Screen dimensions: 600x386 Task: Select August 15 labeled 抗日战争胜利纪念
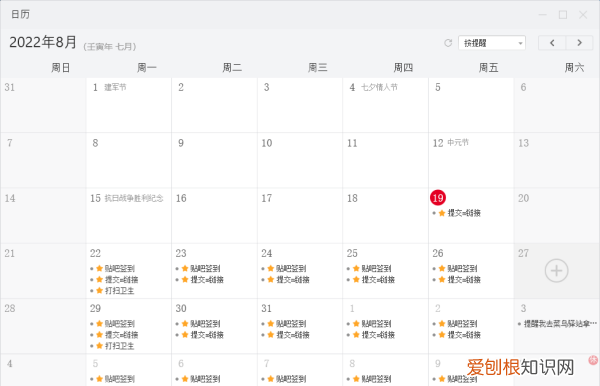(129, 215)
